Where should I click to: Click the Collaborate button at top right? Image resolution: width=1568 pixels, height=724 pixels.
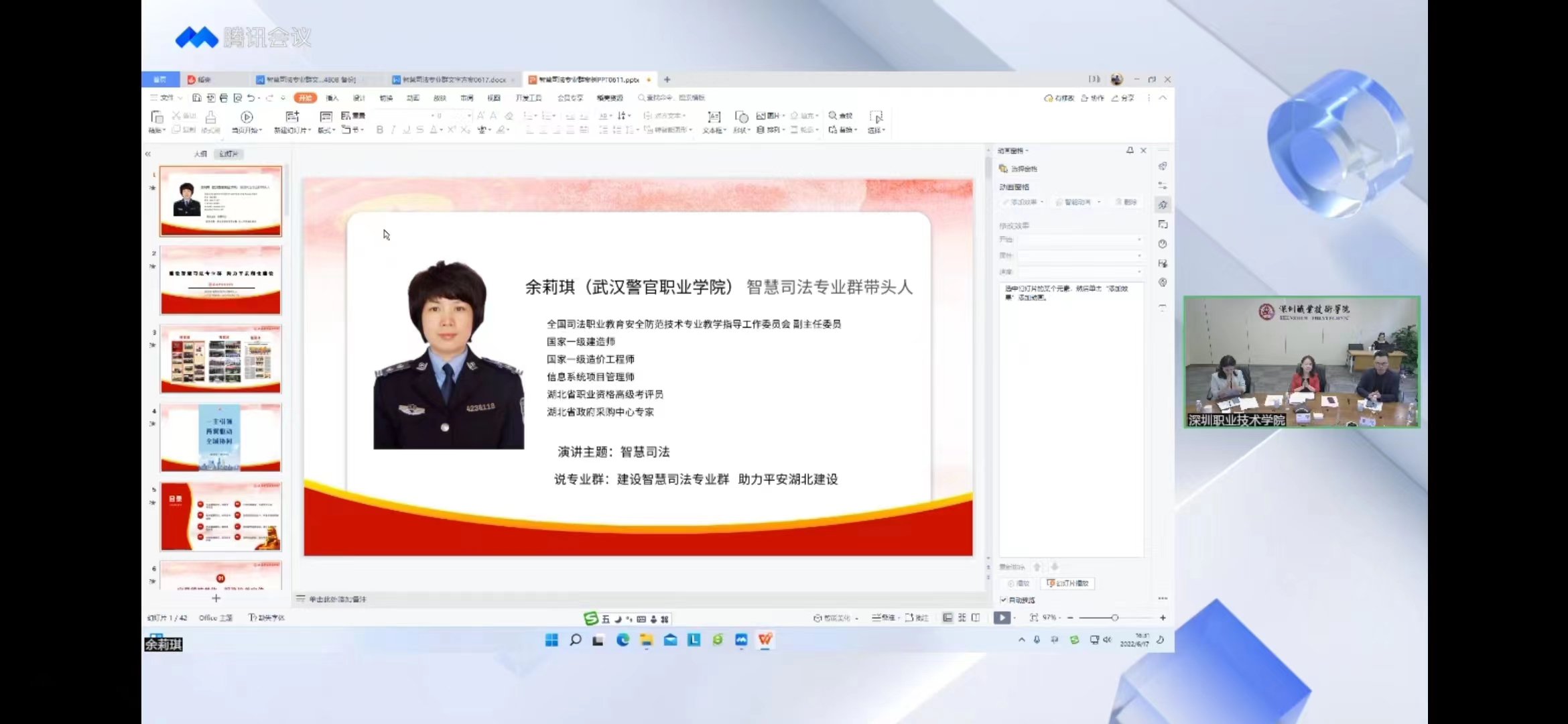1093,98
